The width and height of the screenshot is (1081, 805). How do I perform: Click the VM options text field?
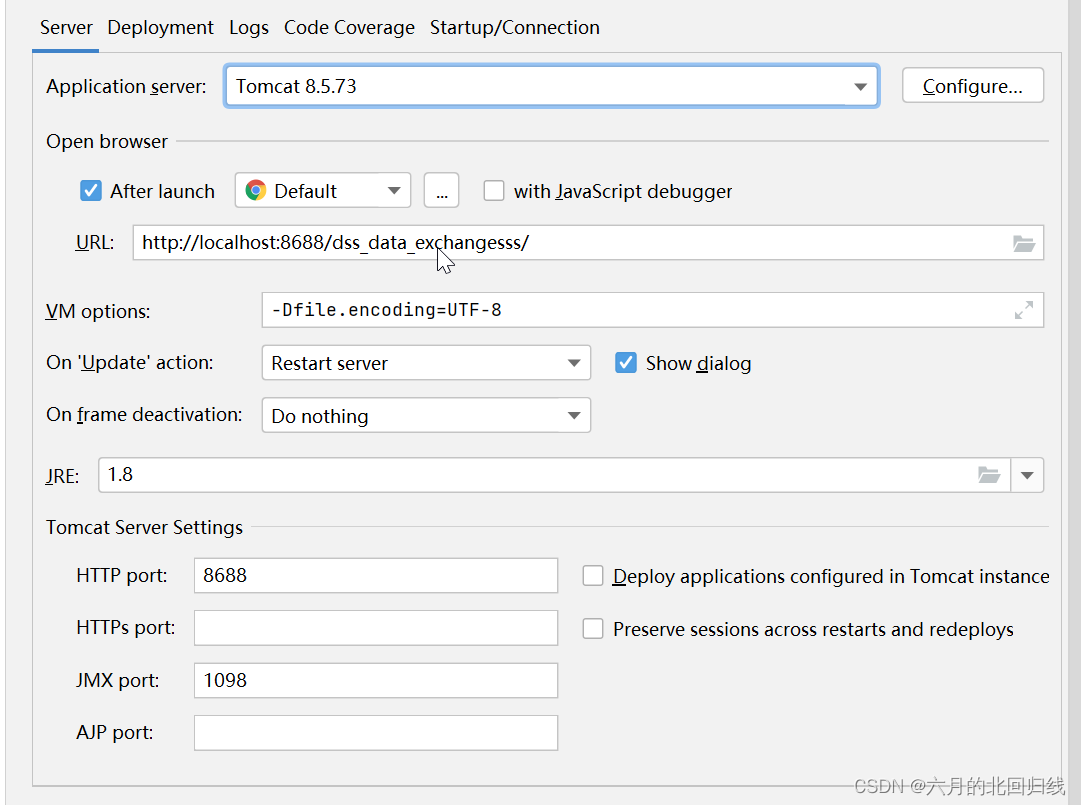point(652,310)
